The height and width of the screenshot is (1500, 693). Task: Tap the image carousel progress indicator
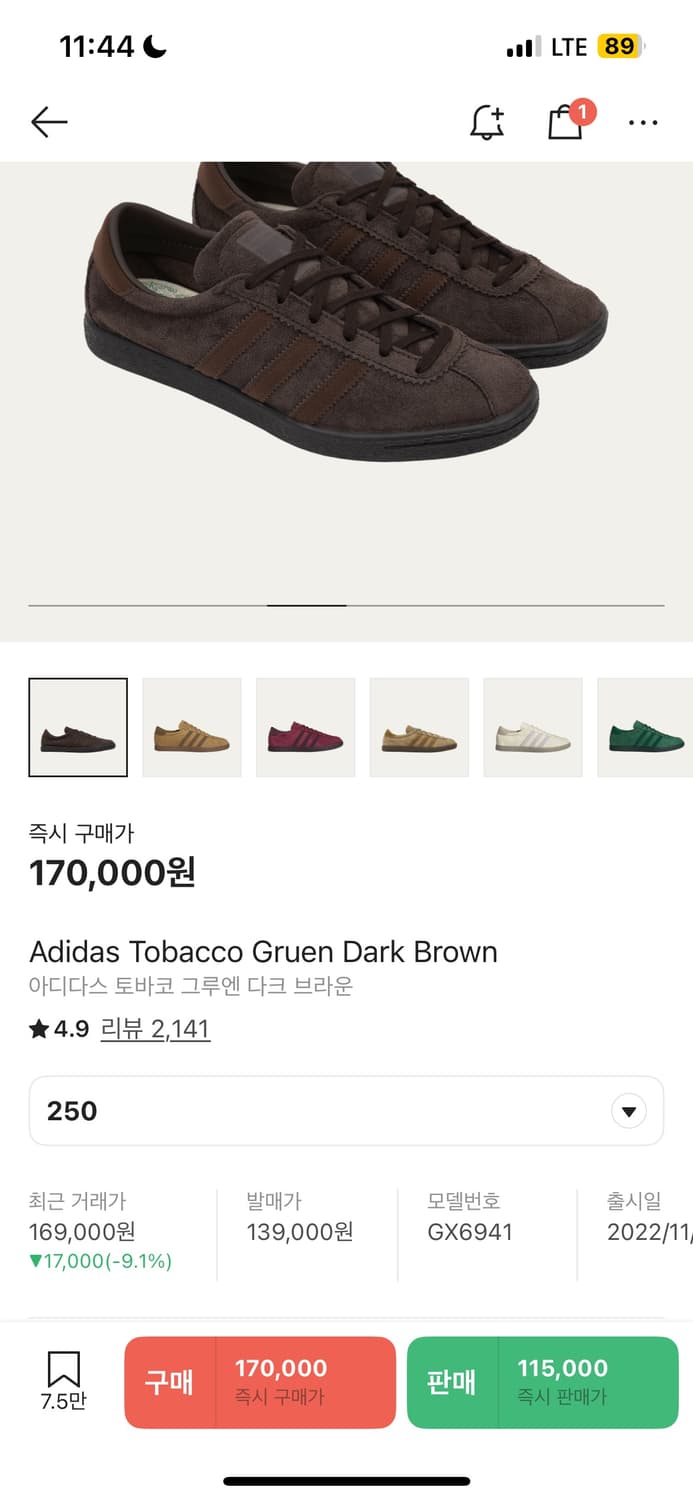click(346, 605)
